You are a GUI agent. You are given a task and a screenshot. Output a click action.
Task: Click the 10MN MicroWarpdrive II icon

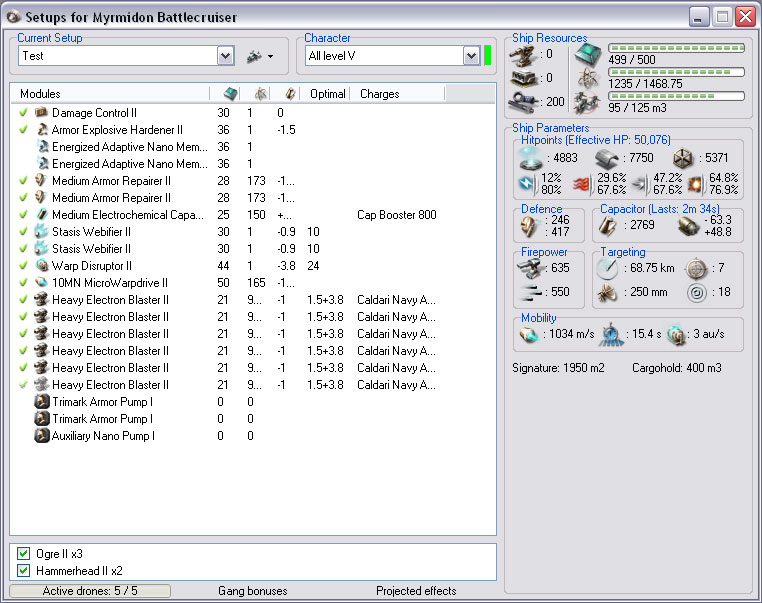[42, 283]
